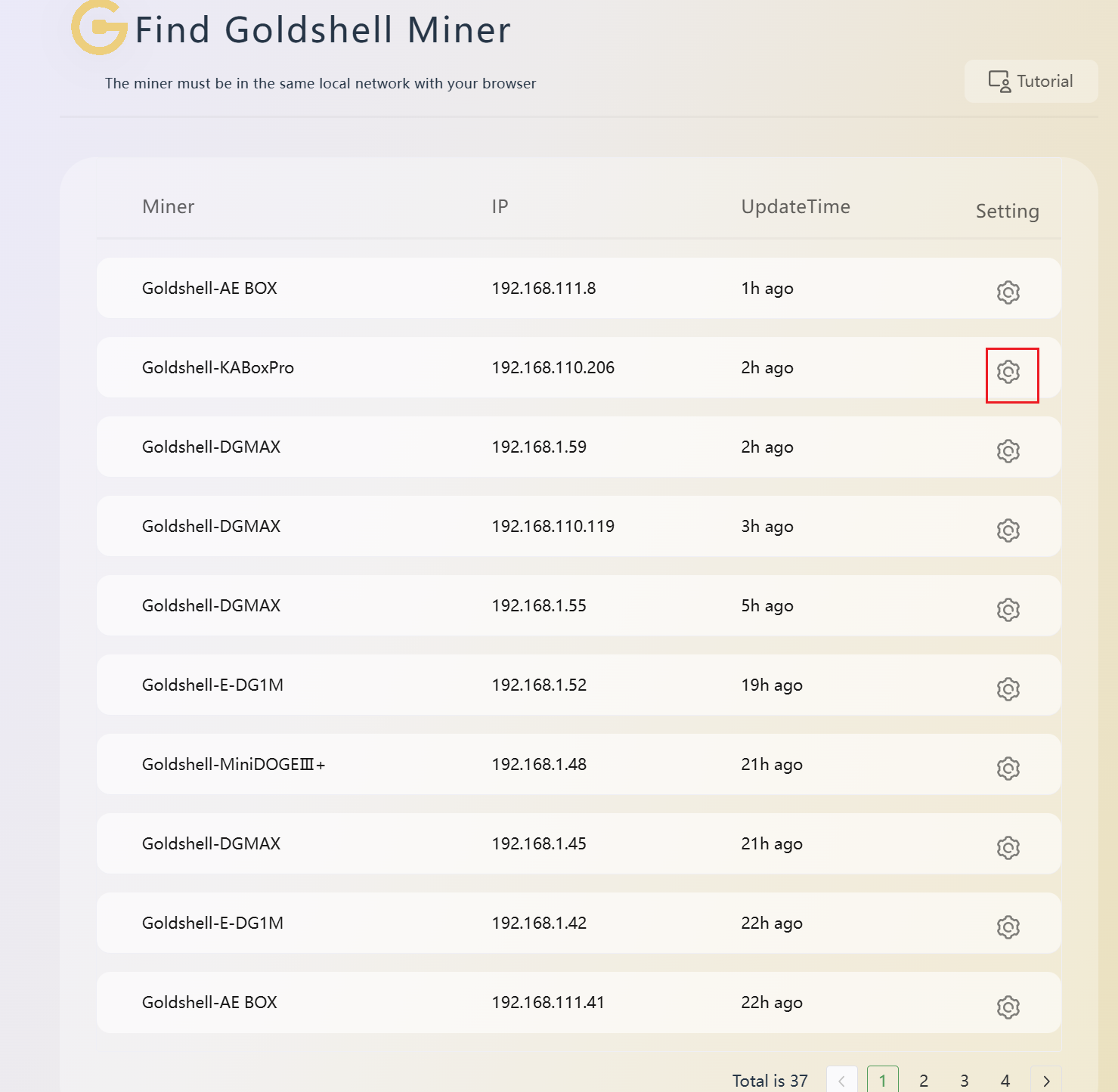Click IP address 192.168.1.45
Image resolution: width=1118 pixels, height=1092 pixels.
click(539, 843)
